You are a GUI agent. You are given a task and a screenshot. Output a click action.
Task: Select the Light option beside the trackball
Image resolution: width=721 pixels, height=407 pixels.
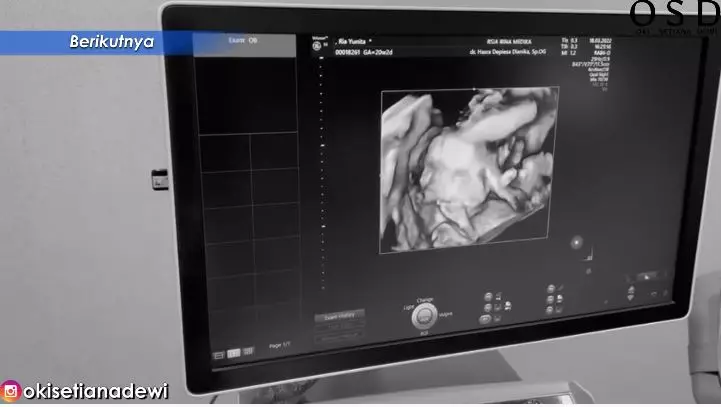coord(407,307)
